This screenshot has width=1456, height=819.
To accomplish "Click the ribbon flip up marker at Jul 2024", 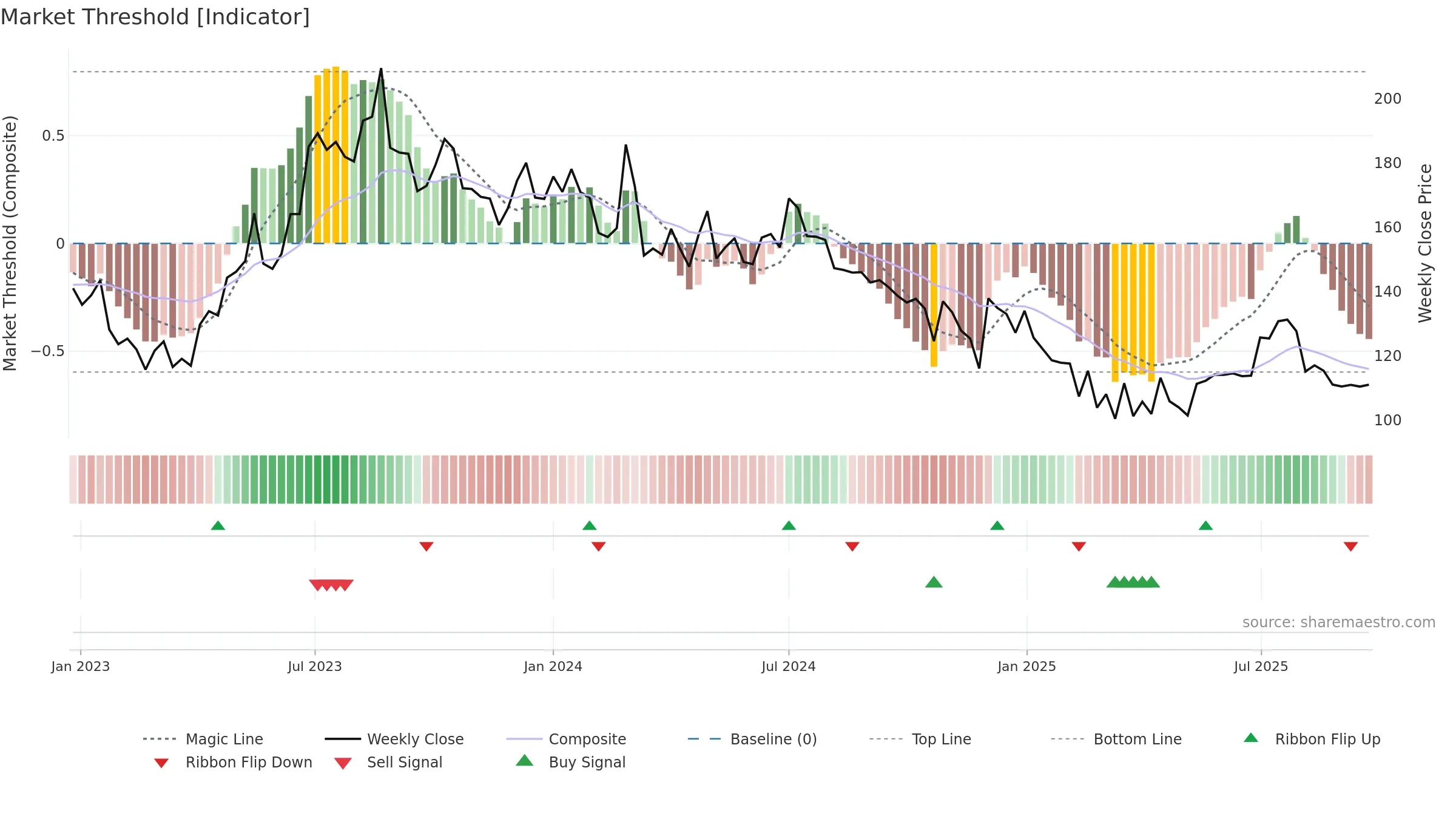I will pos(789,525).
